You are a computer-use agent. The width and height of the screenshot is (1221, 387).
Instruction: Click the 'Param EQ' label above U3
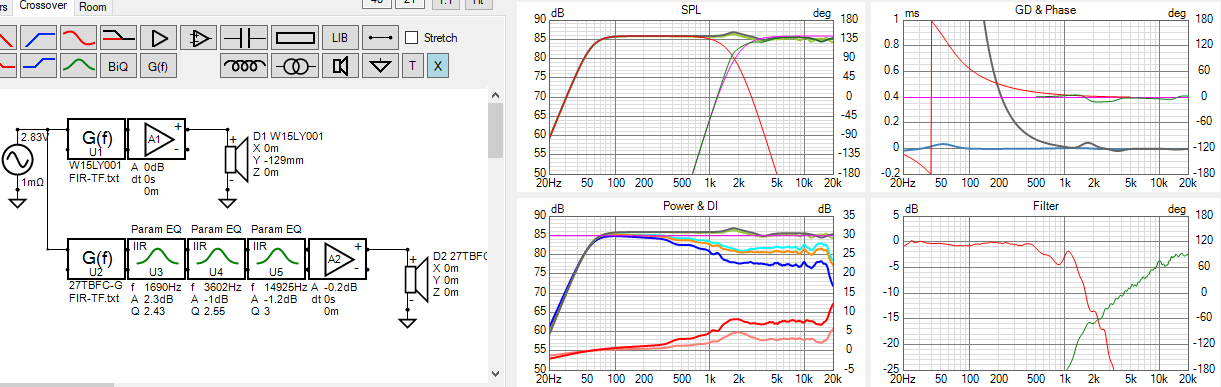point(156,229)
